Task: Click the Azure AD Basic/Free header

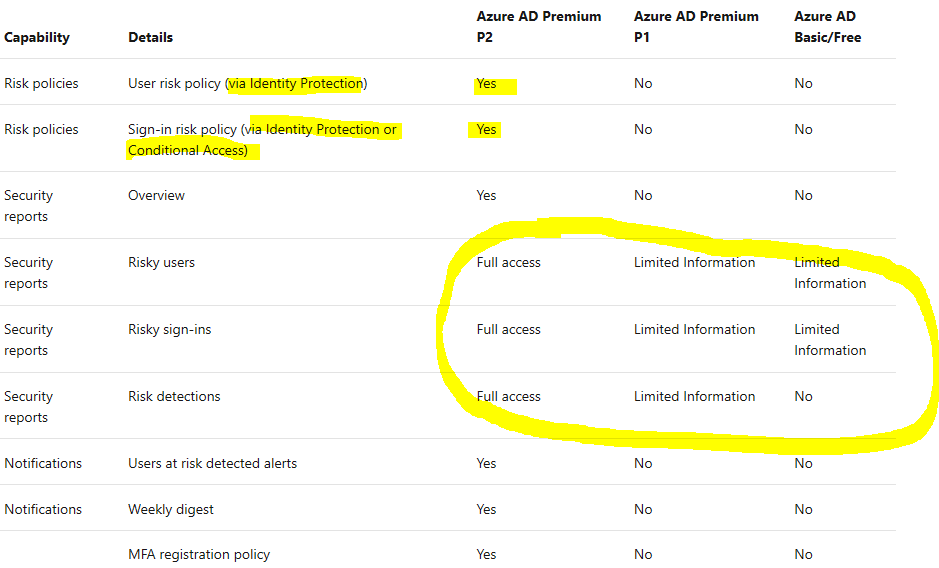Action: pos(827,27)
